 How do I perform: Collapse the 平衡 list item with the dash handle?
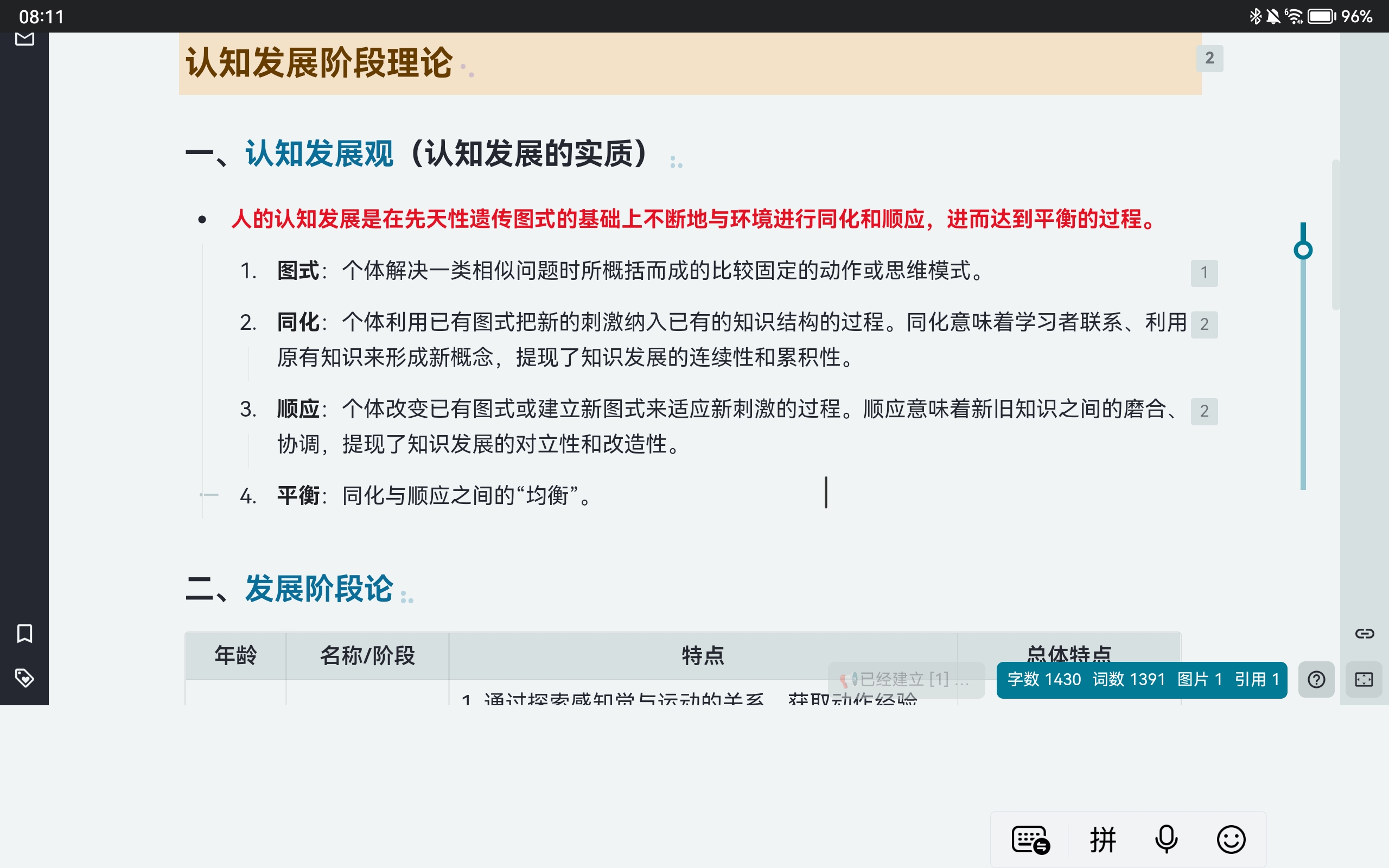pos(209,495)
